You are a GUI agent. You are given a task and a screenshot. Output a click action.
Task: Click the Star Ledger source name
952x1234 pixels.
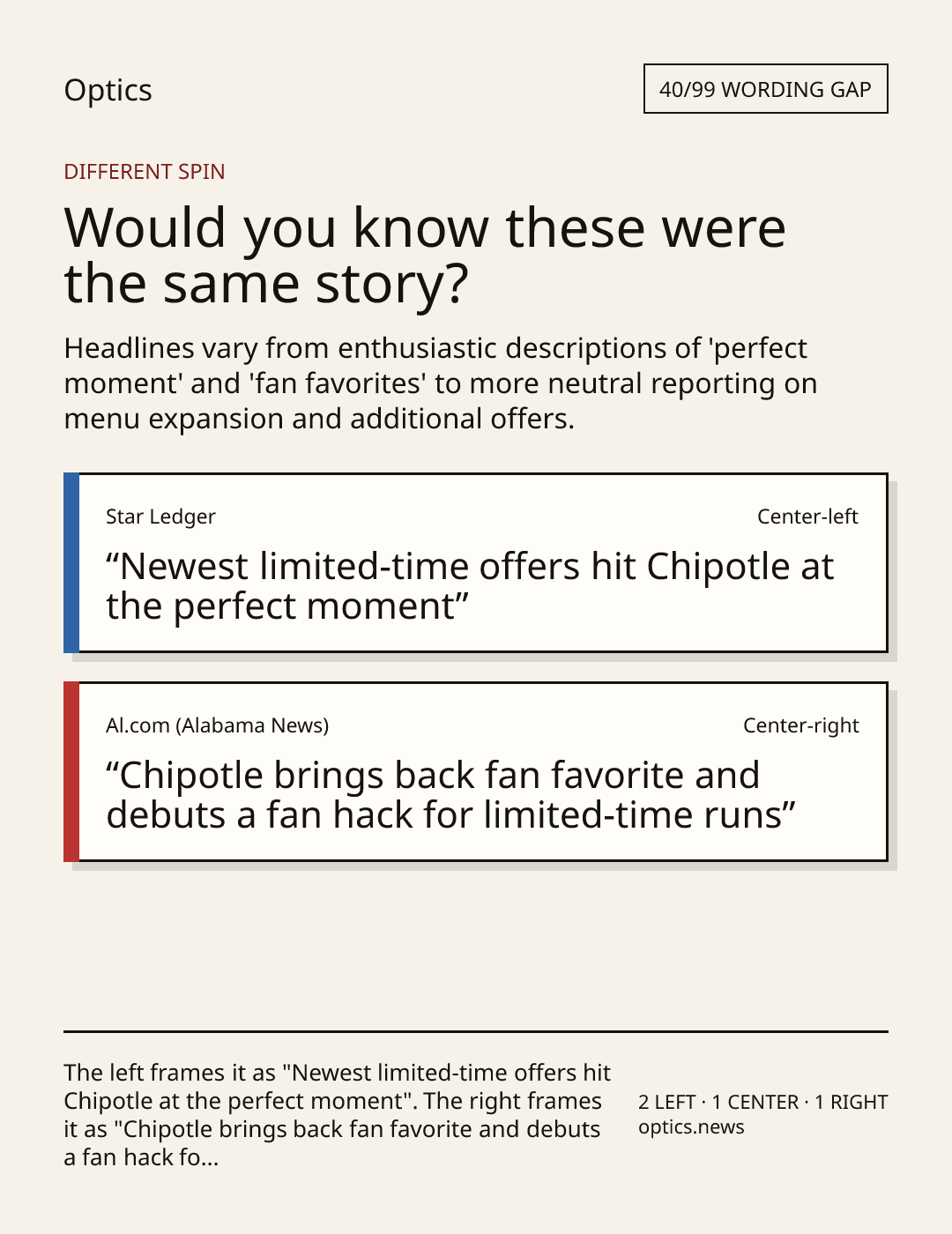[x=160, y=517]
